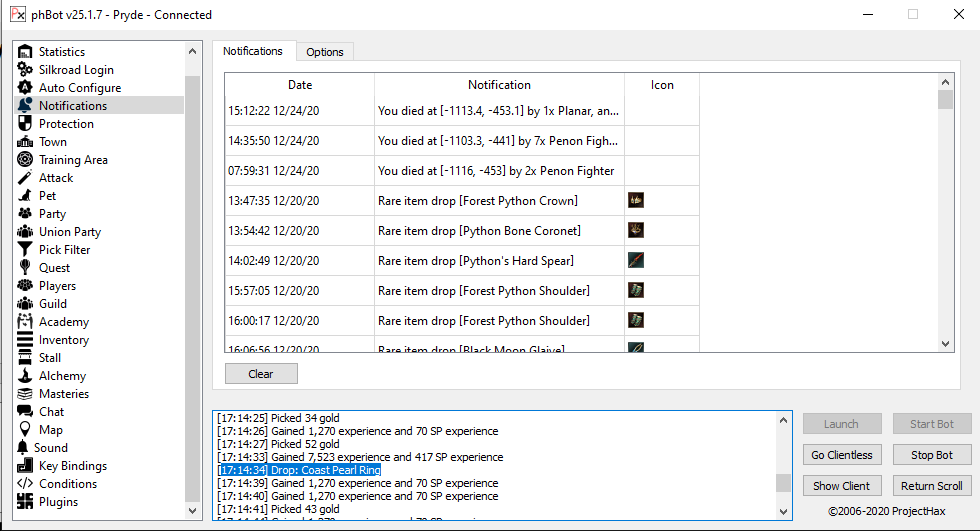This screenshot has width=980, height=531.
Task: Open the Sound settings entry
Action: click(x=51, y=448)
